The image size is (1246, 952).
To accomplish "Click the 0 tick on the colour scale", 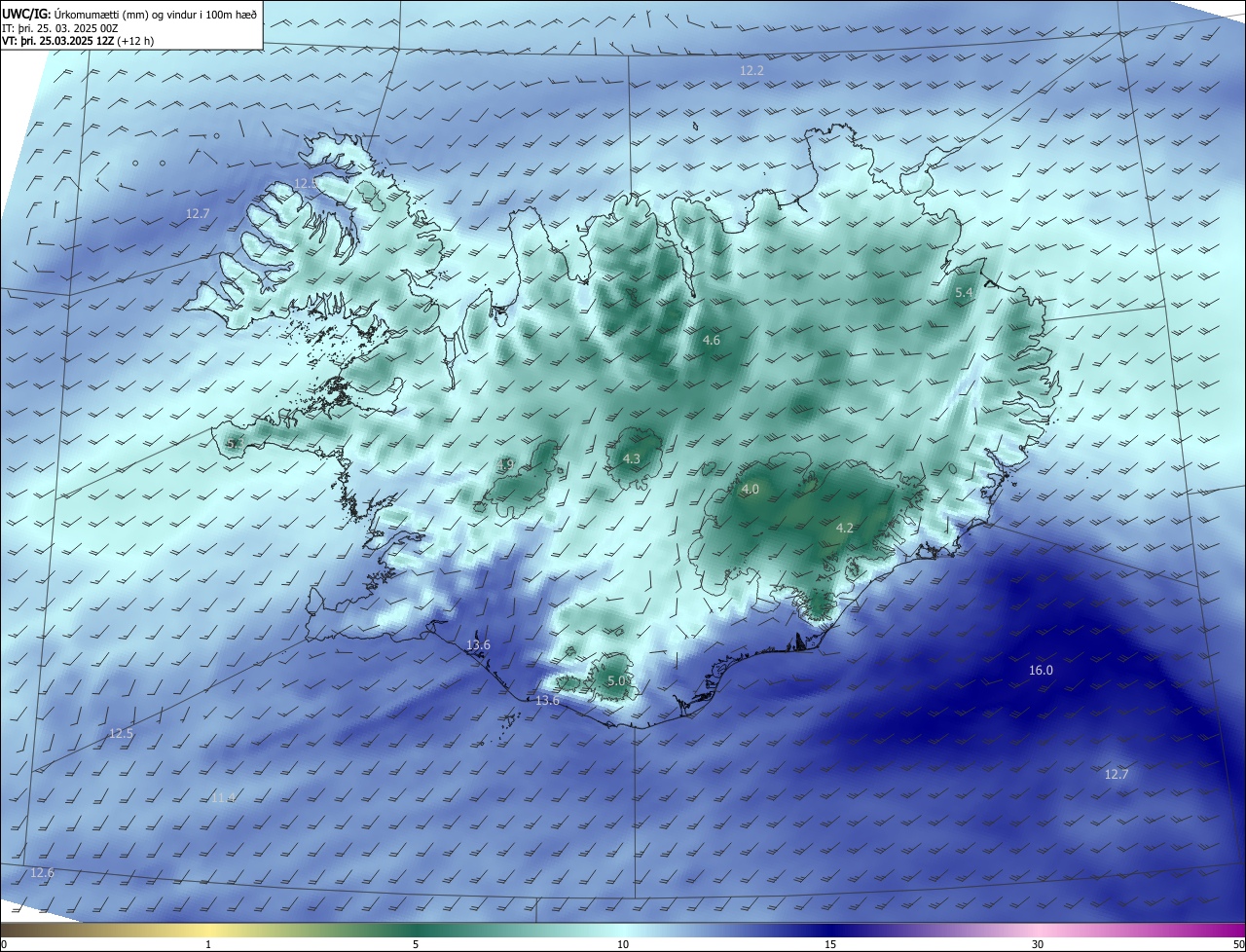I will (x=4, y=944).
